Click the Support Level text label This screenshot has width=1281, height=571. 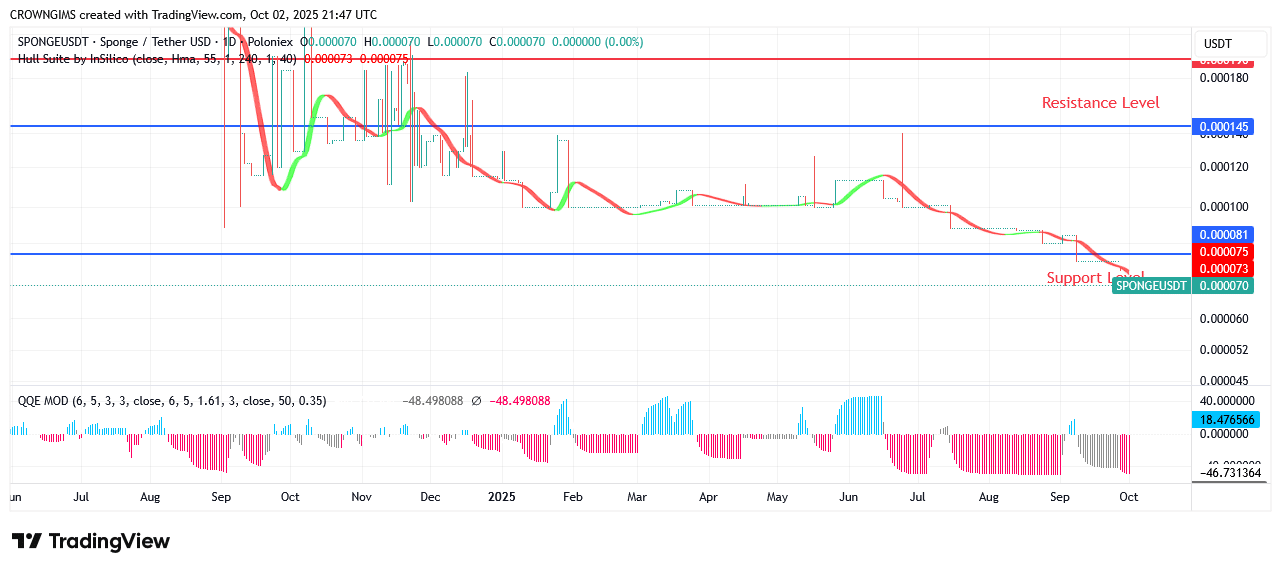[x=1094, y=278]
